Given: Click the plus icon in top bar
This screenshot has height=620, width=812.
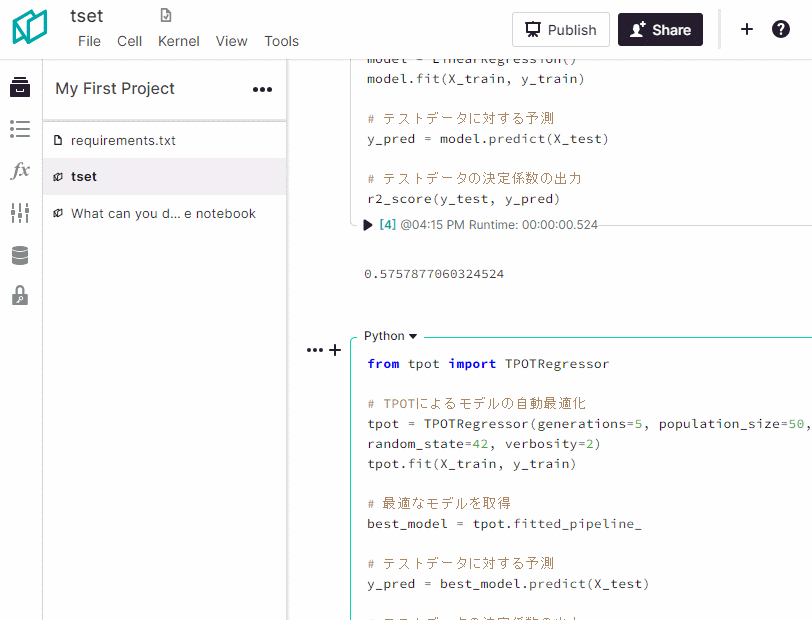Looking at the screenshot, I should (x=746, y=29).
